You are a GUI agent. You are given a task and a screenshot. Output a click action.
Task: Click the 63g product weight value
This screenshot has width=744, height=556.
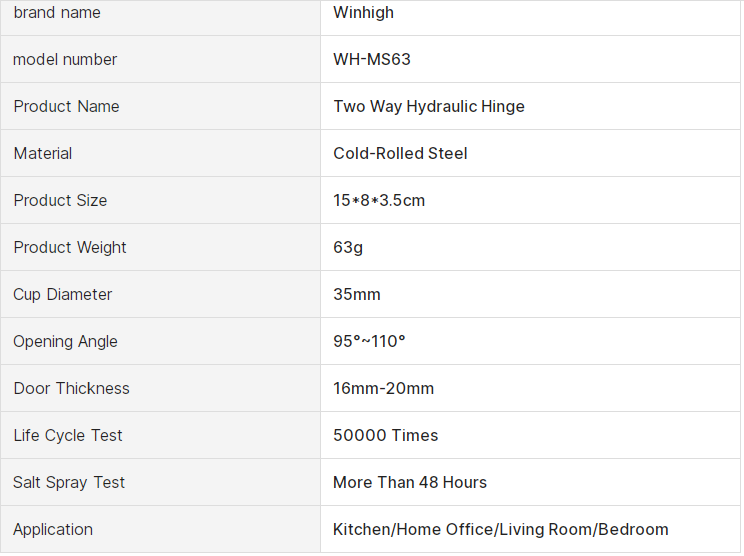point(348,248)
